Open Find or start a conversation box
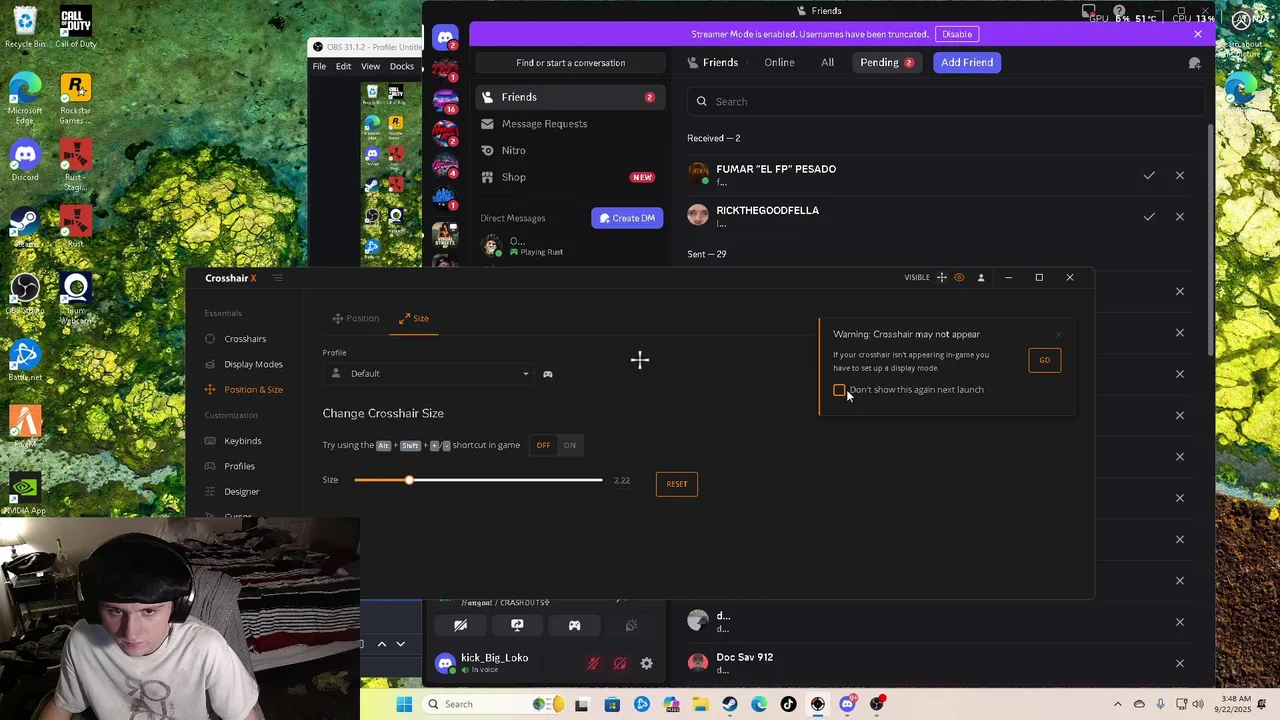The height and width of the screenshot is (720, 1280). click(x=571, y=63)
